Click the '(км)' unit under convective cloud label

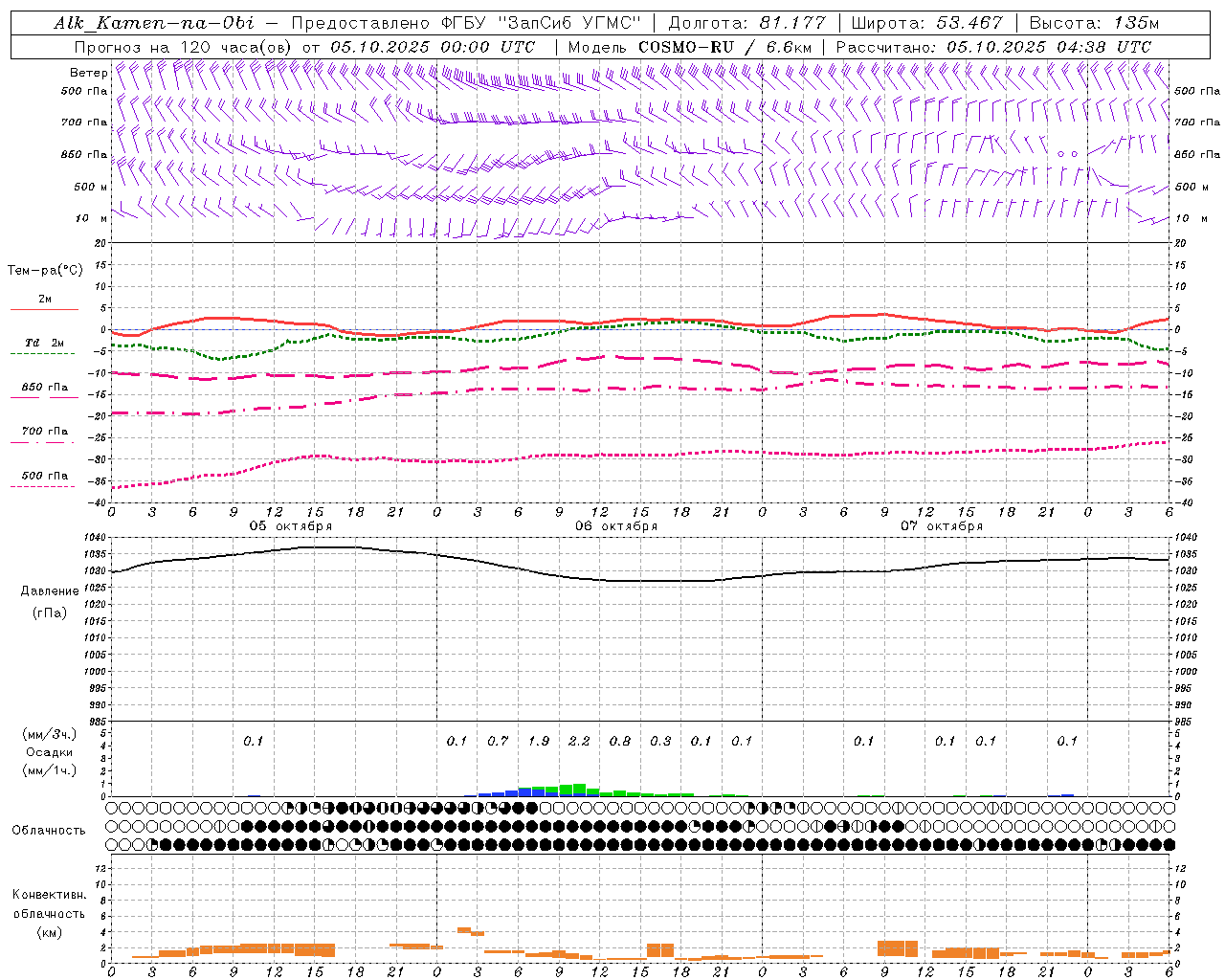pos(49,931)
